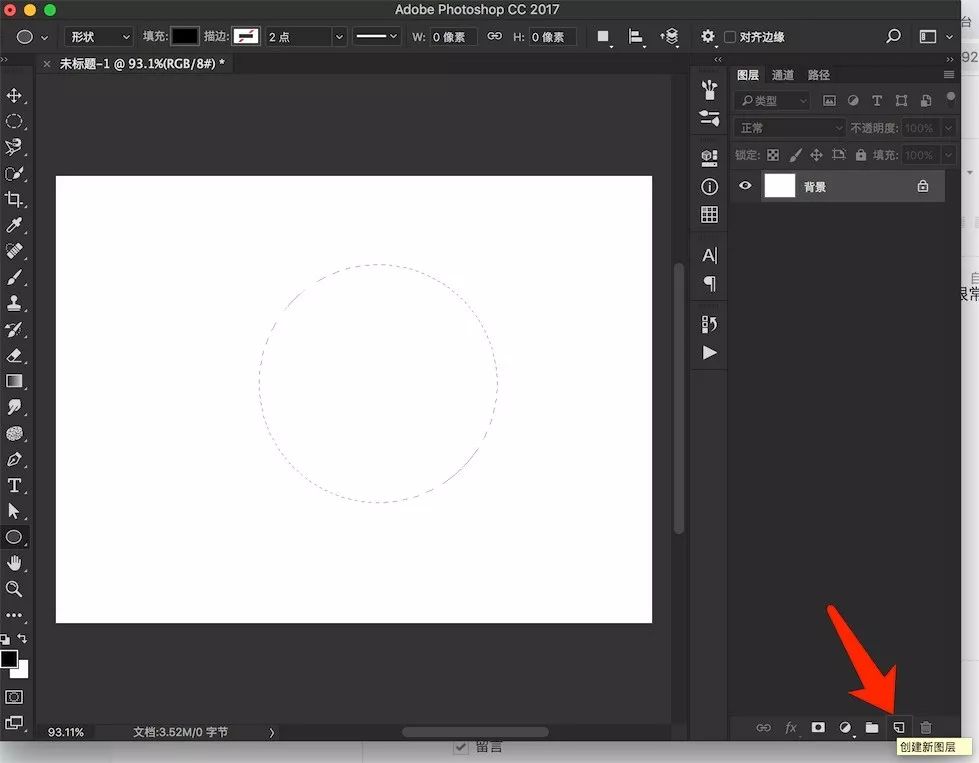Click the W width input field
979x763 pixels.
point(453,37)
